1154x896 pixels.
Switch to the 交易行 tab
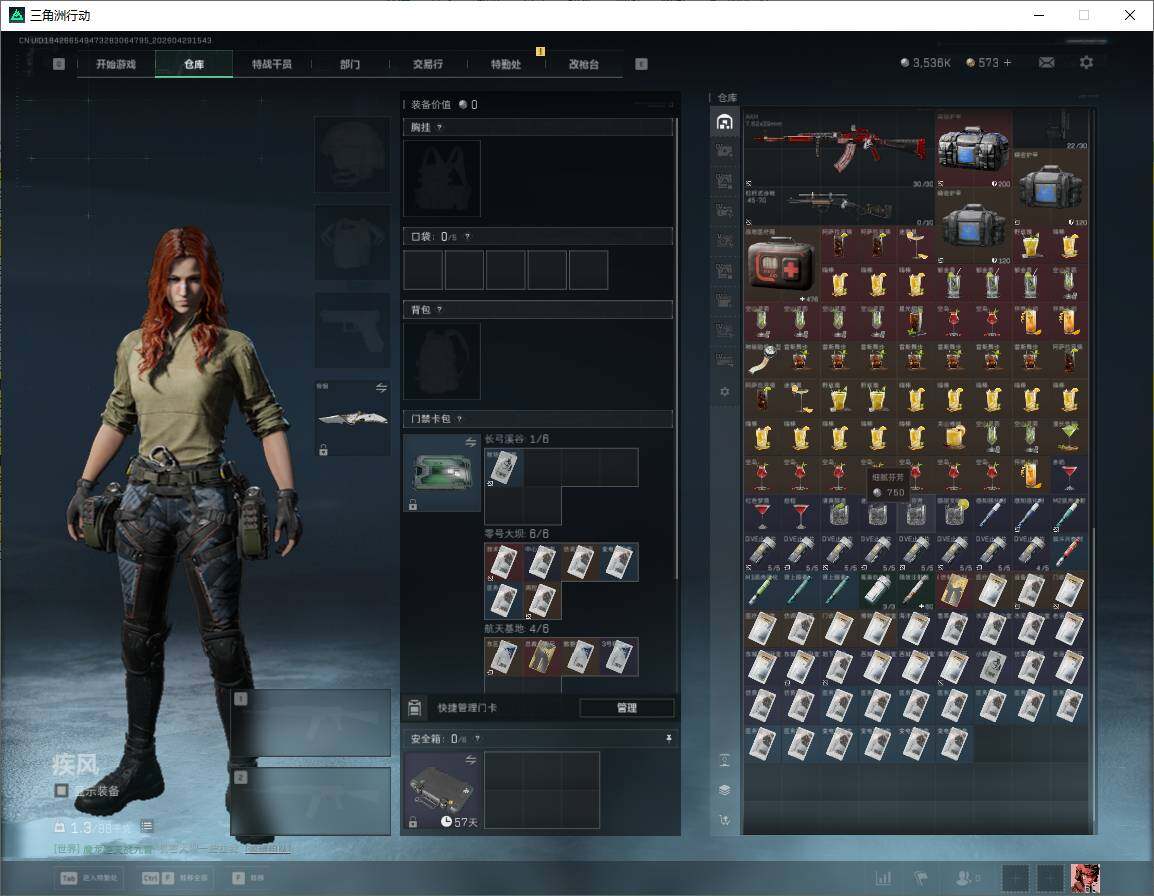[428, 64]
